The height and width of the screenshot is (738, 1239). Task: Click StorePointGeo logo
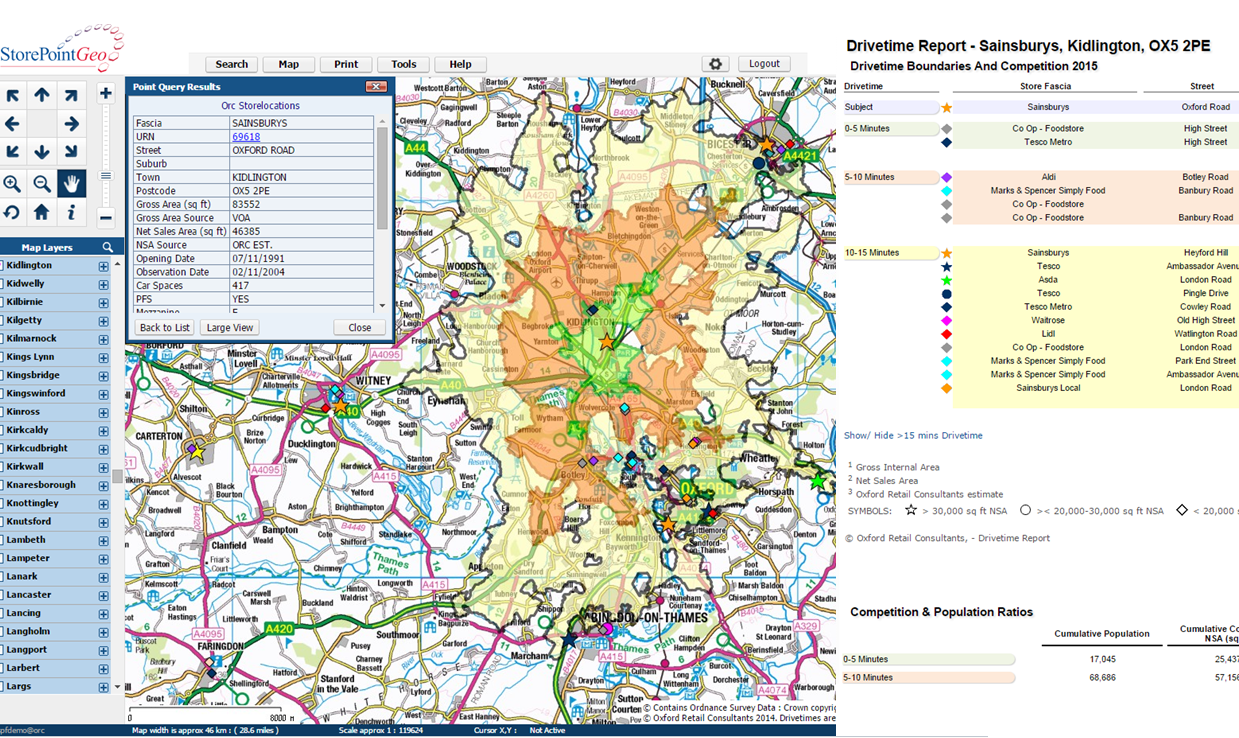tap(62, 48)
